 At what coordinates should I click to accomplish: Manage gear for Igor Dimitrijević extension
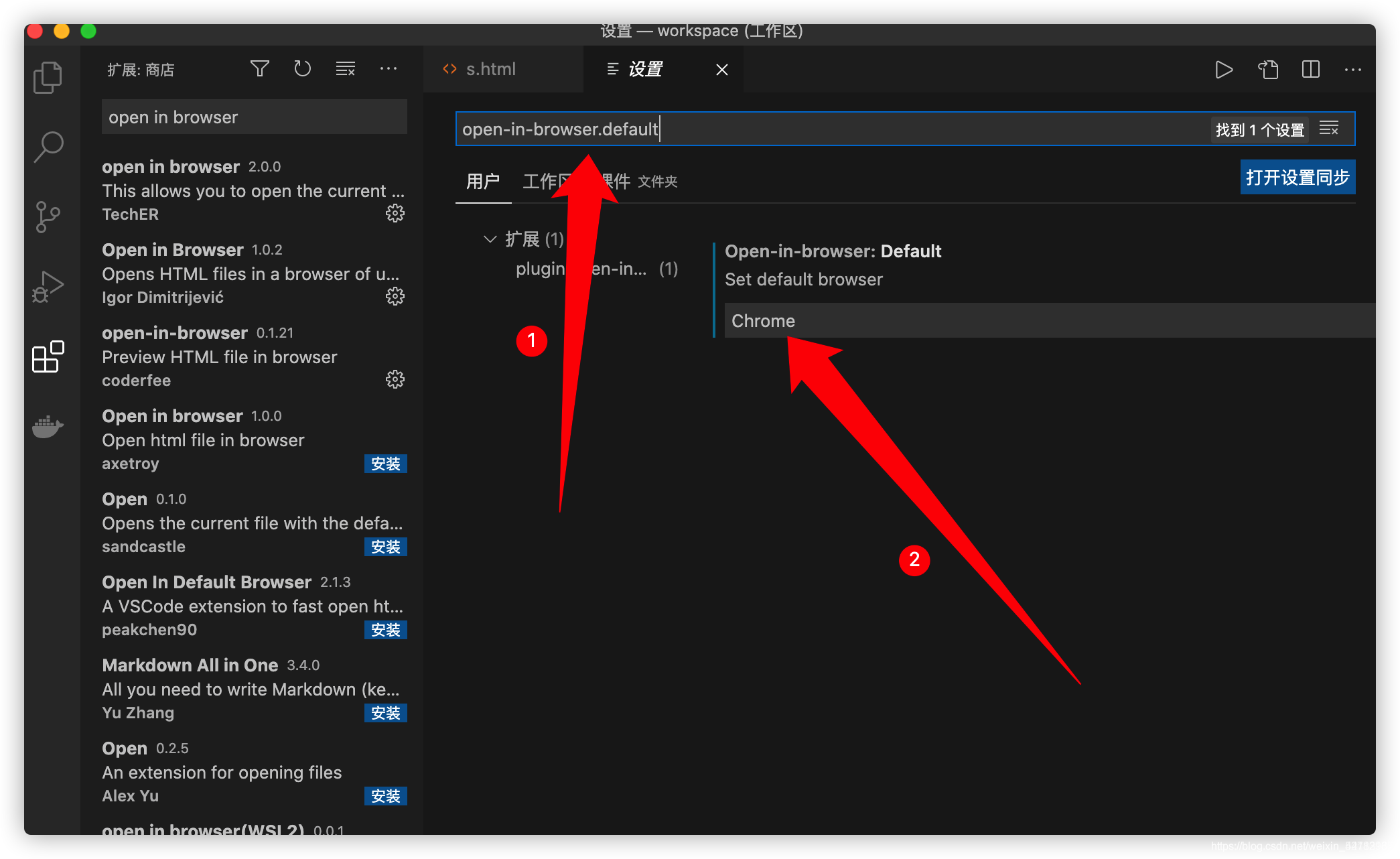[395, 297]
